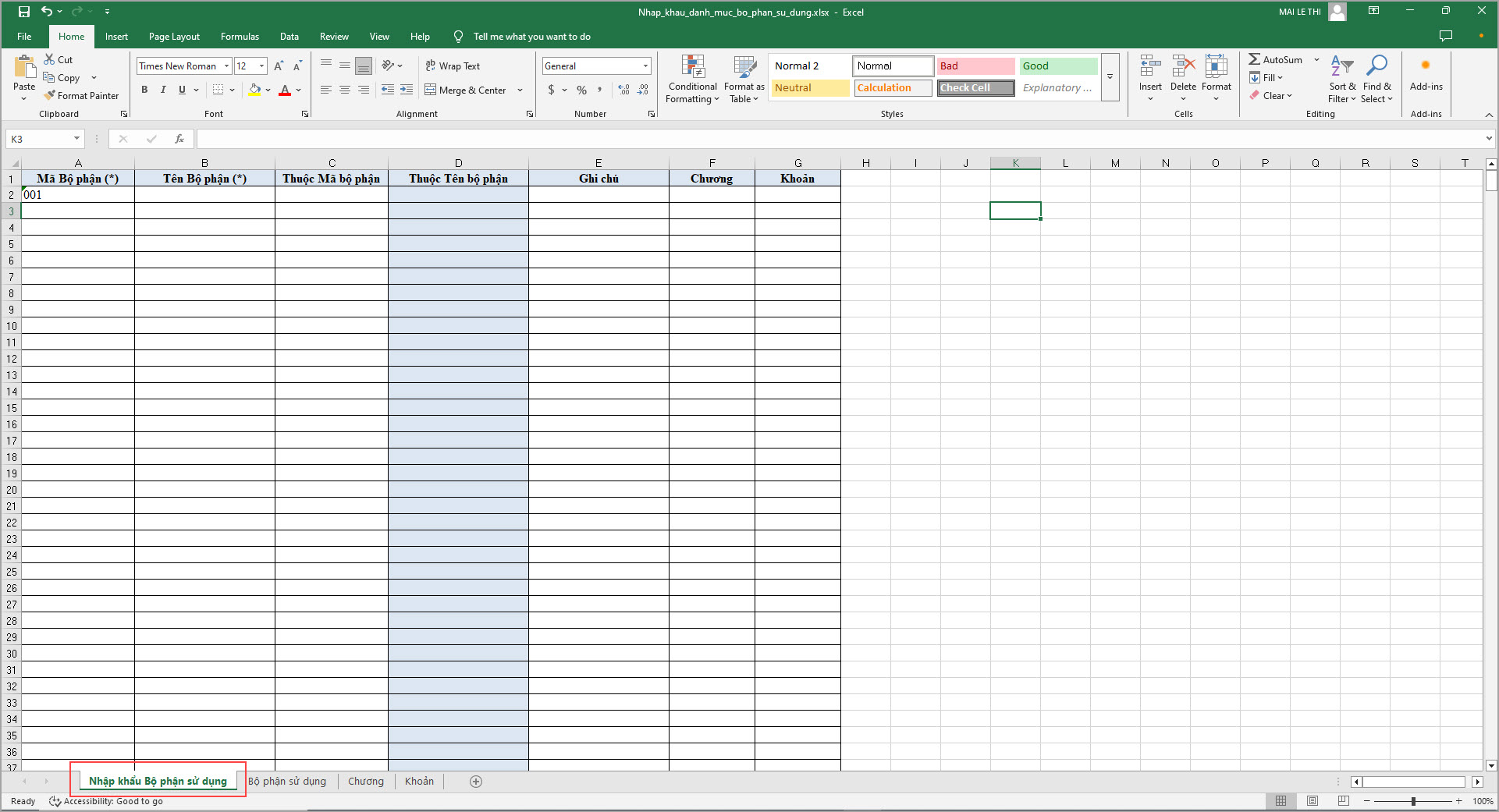Apply the Accounting dollar format
The image size is (1499, 812).
tap(551, 90)
